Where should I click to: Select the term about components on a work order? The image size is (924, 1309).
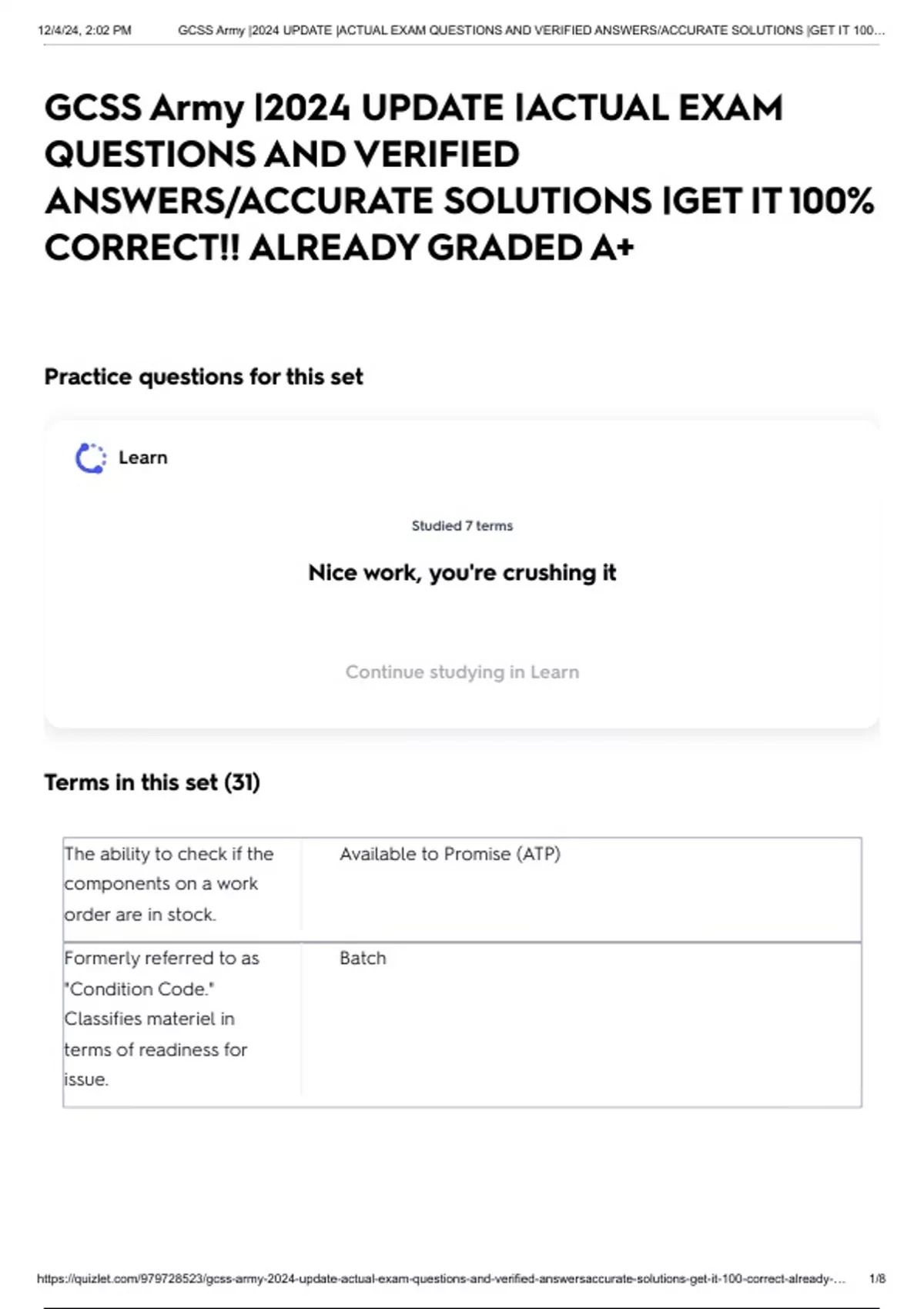[x=169, y=884]
